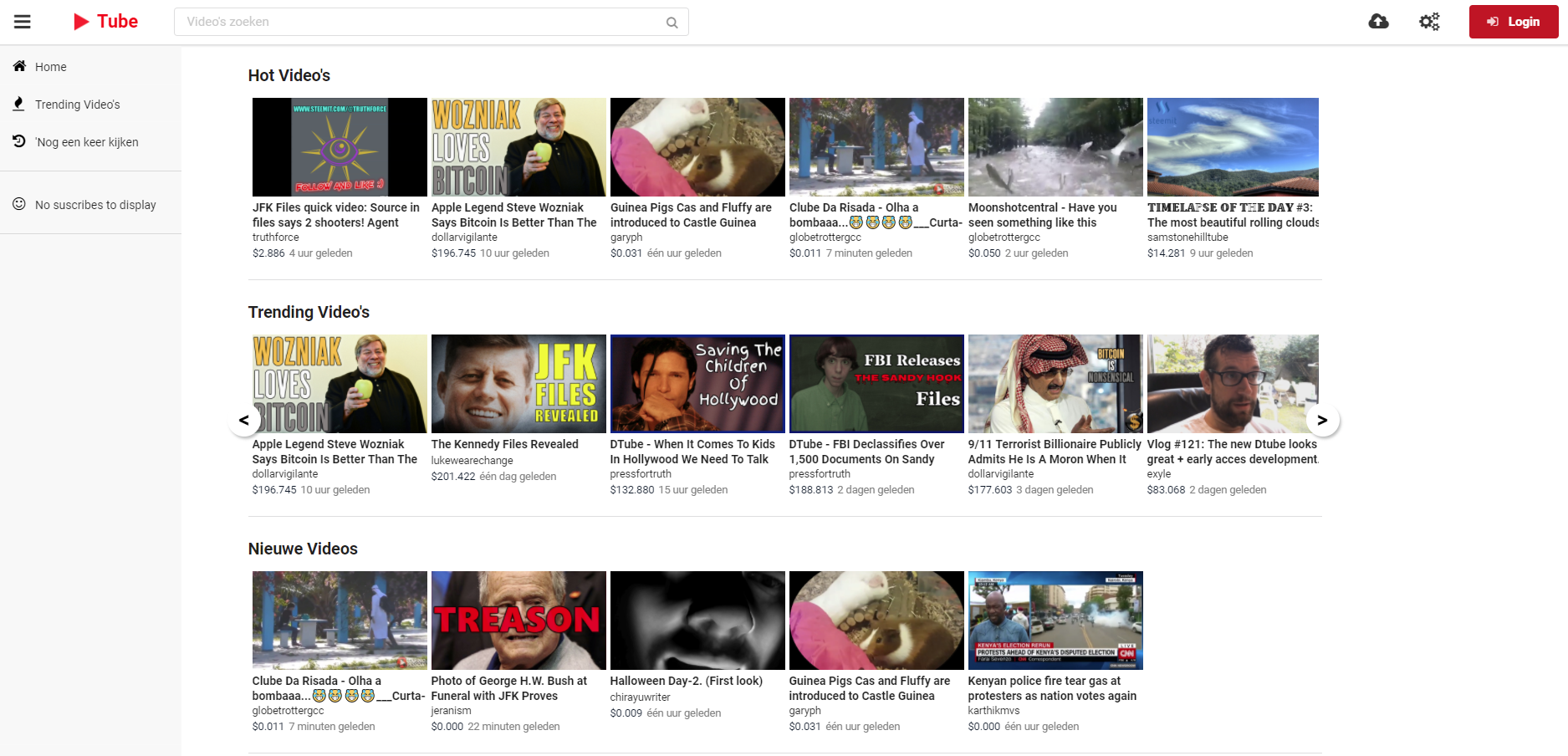Open JFK Files Revealed thumbnail

pos(518,384)
